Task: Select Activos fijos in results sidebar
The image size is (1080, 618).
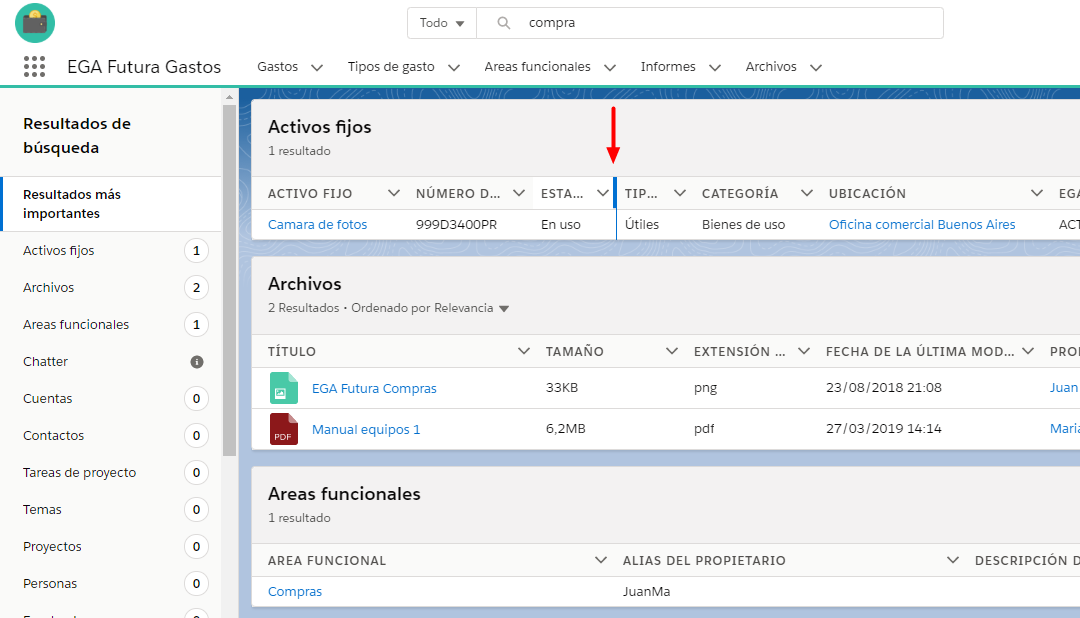Action: tap(59, 251)
